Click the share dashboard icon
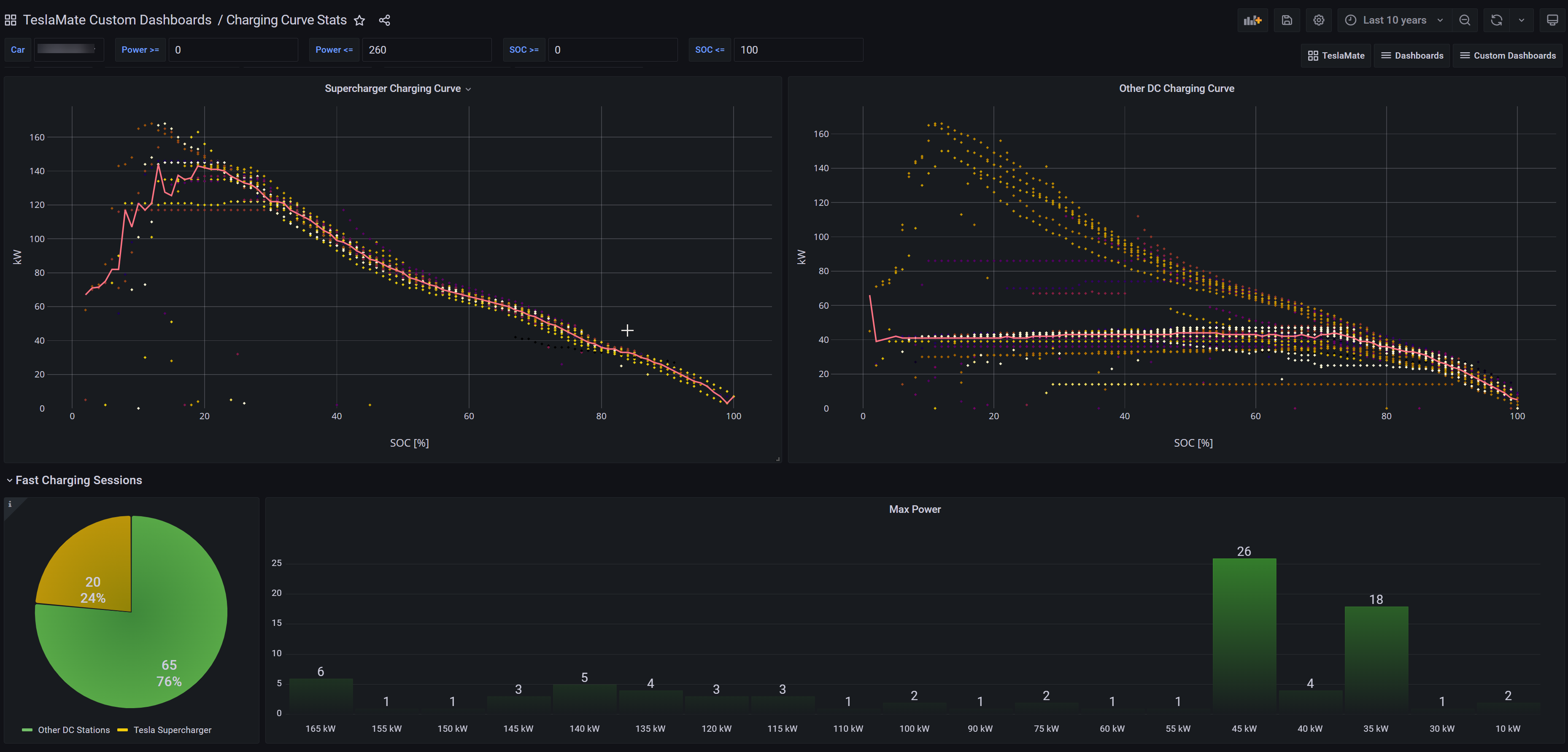 pyautogui.click(x=384, y=20)
